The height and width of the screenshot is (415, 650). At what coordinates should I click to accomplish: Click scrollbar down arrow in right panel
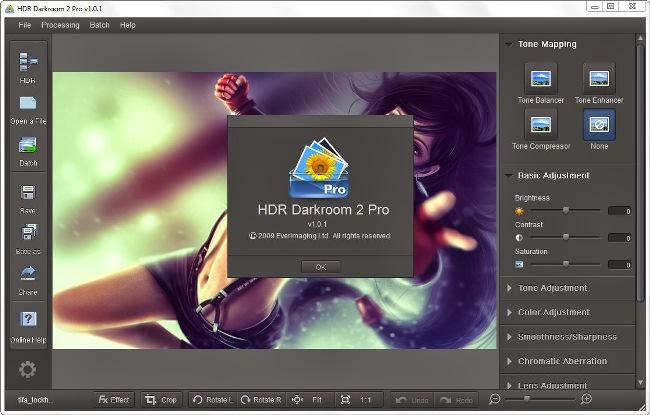(640, 382)
